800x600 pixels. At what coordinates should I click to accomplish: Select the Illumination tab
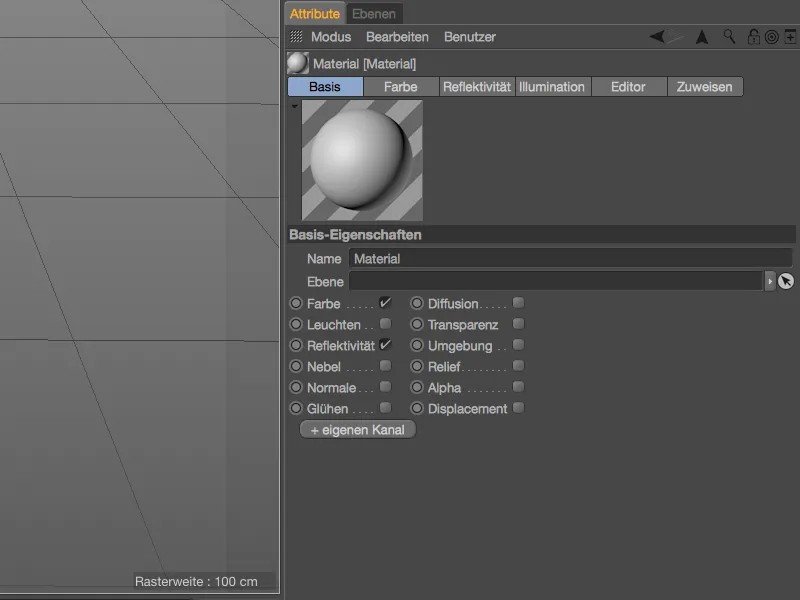(553, 87)
